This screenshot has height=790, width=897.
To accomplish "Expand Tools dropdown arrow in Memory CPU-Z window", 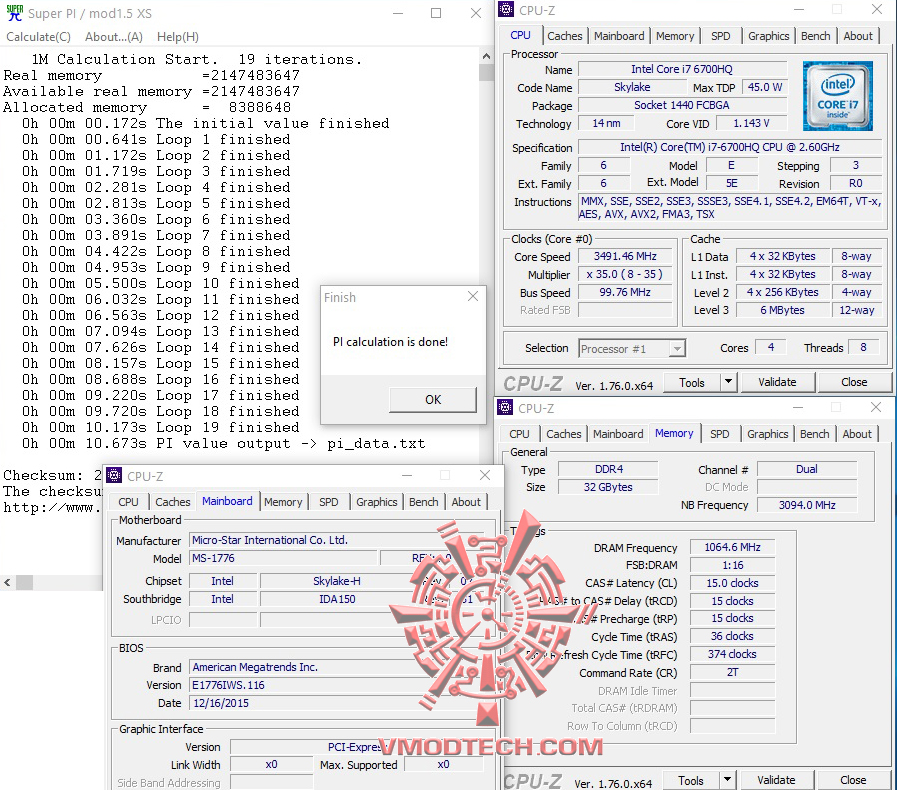I will (727, 780).
